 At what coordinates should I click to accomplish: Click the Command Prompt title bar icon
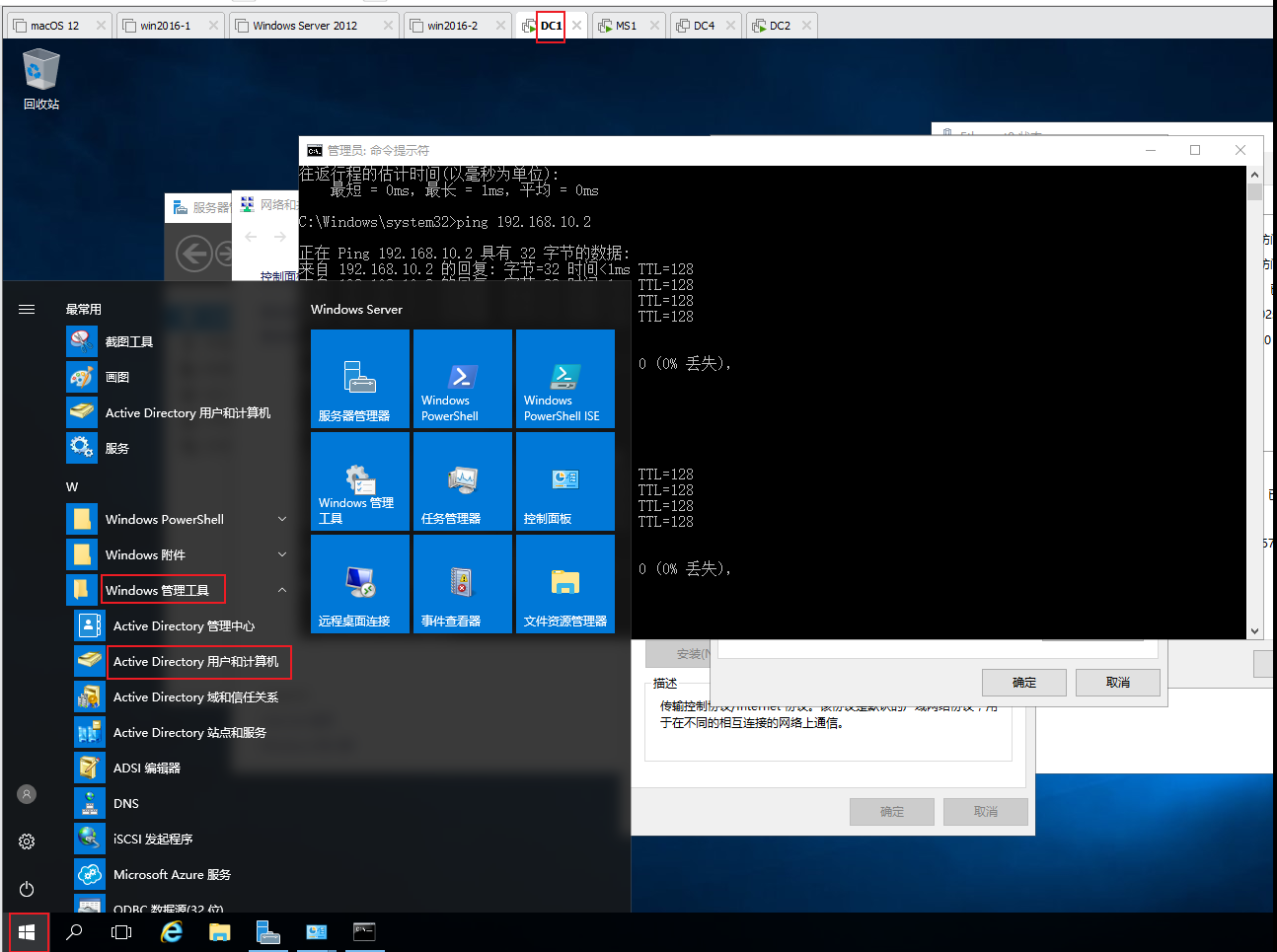(x=315, y=150)
